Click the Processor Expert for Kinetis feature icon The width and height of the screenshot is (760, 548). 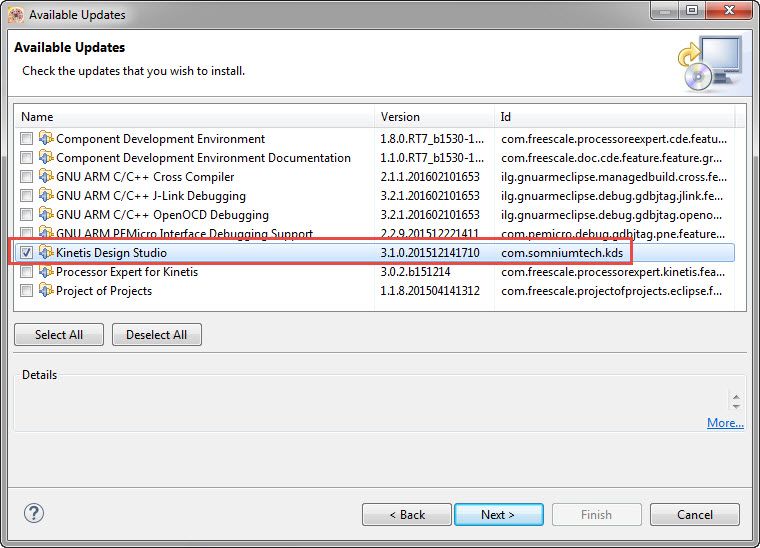[x=46, y=271]
